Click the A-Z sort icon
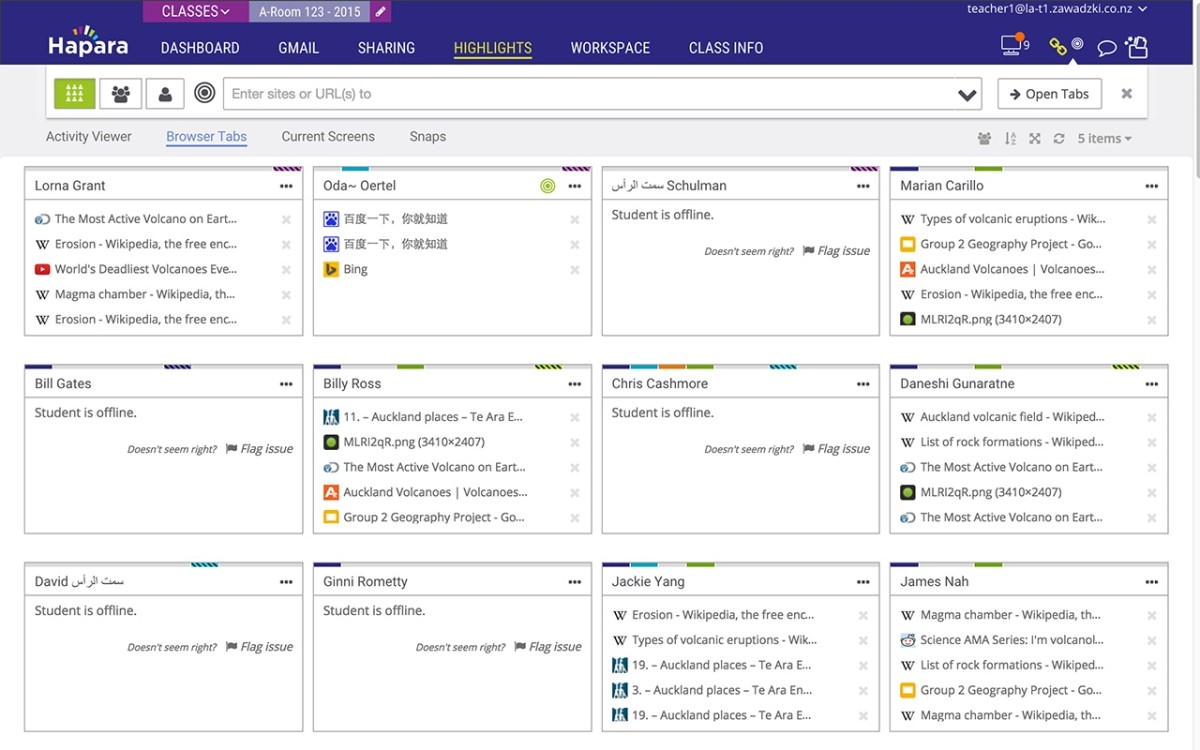Image resolution: width=1200 pixels, height=750 pixels. coord(1010,139)
